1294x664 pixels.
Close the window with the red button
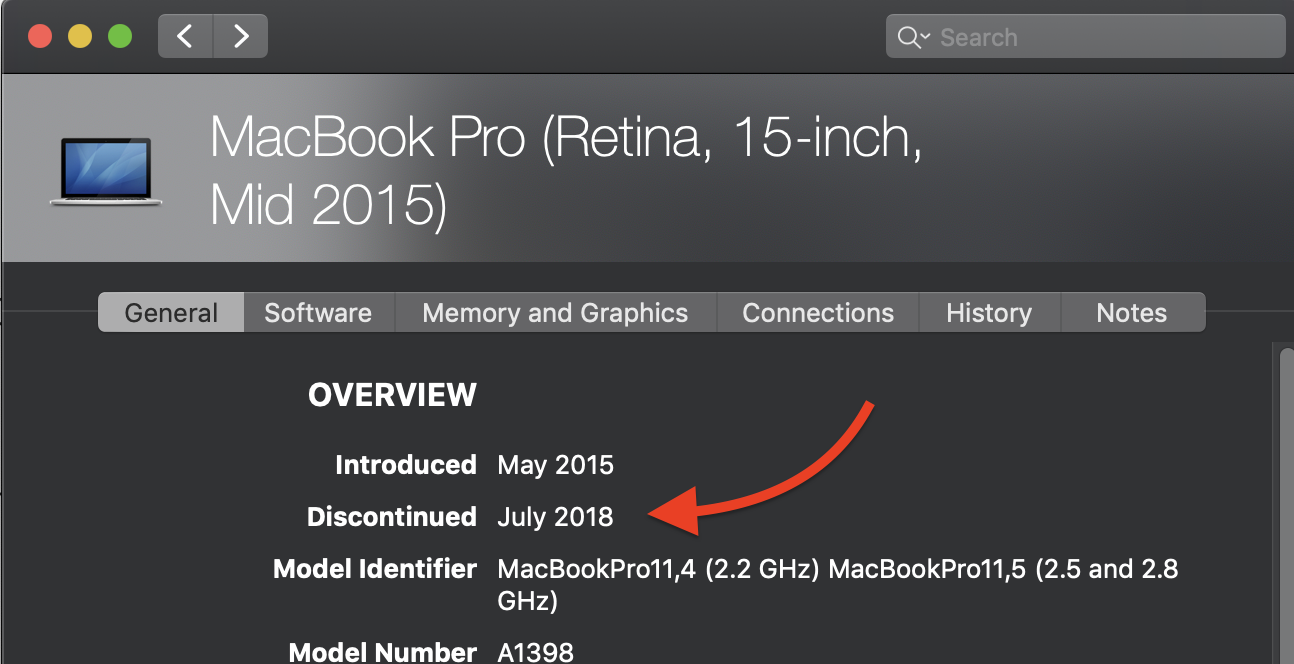click(x=40, y=37)
